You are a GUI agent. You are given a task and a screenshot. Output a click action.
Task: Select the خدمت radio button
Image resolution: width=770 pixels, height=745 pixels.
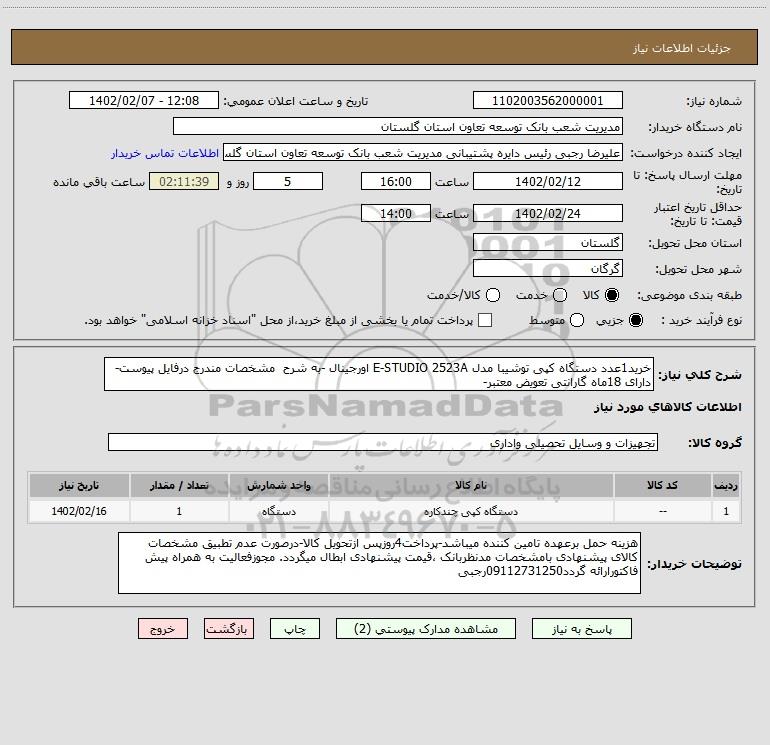click(x=560, y=295)
